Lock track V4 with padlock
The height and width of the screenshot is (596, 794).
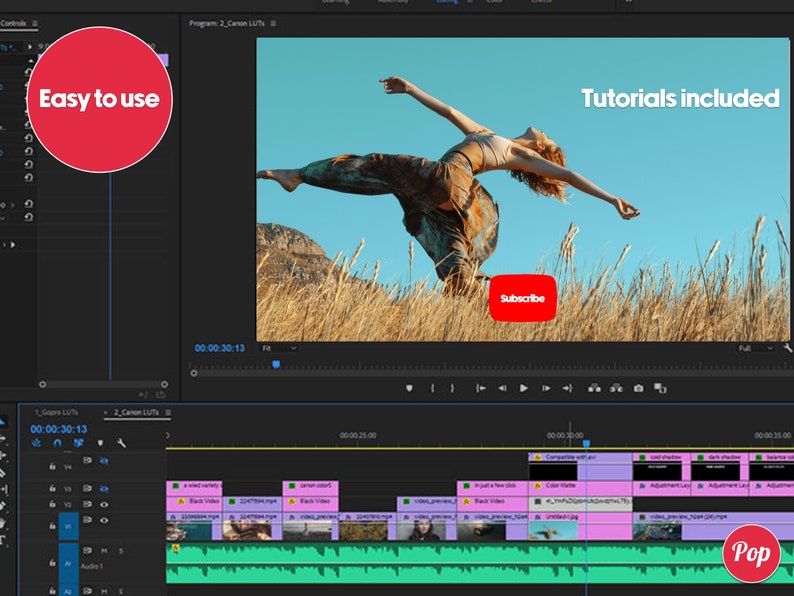(52, 466)
